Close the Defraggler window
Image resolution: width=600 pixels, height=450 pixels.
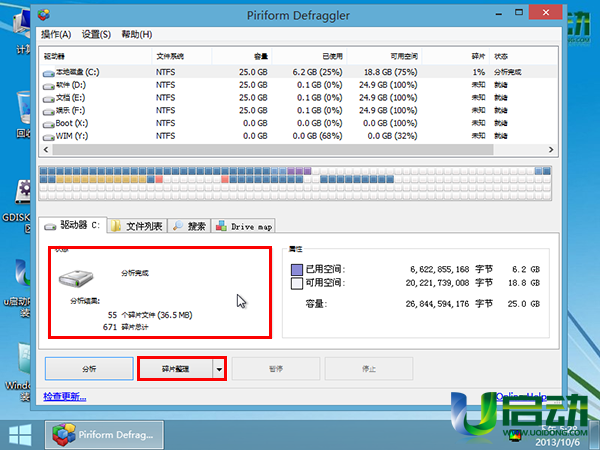tap(545, 13)
